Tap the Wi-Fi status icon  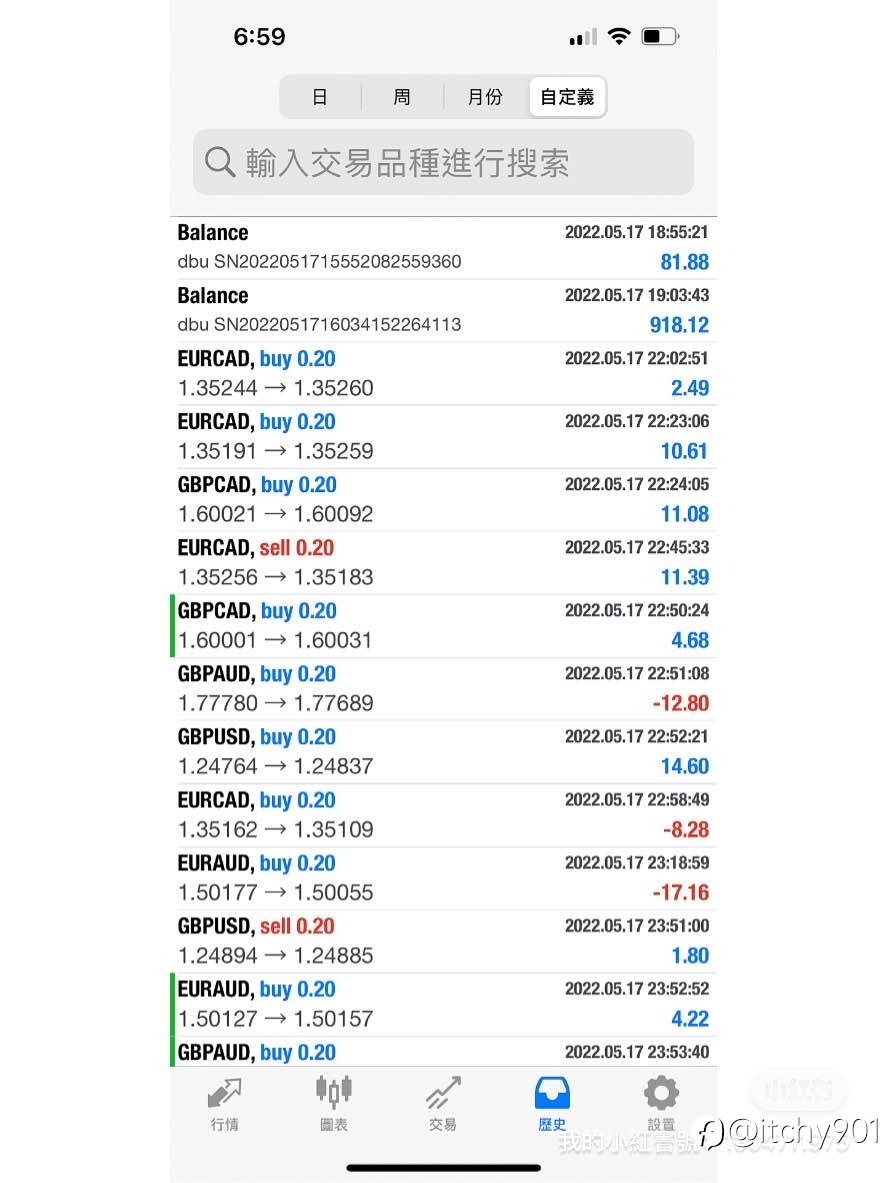618,36
